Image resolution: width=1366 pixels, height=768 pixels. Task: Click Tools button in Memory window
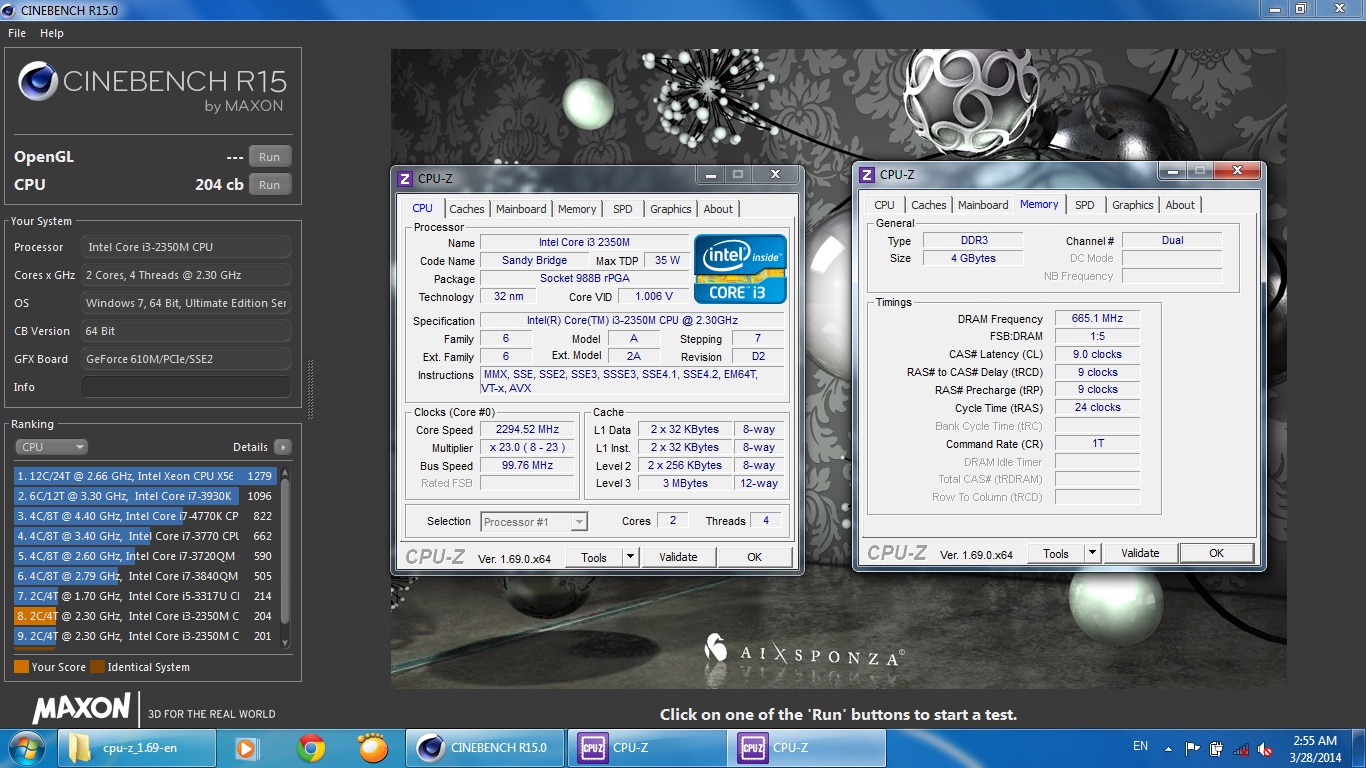(x=1056, y=553)
